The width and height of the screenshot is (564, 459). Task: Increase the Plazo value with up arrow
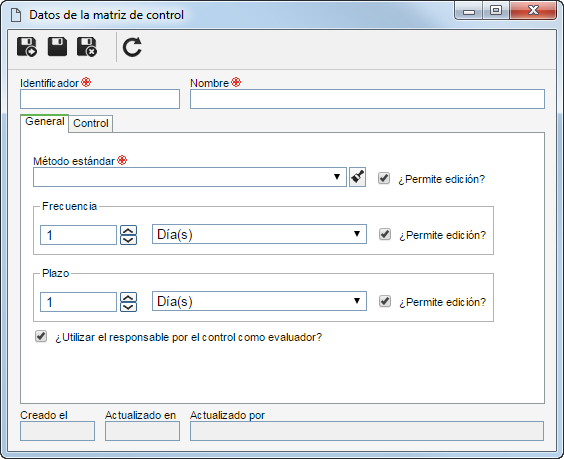pyautogui.click(x=128, y=297)
